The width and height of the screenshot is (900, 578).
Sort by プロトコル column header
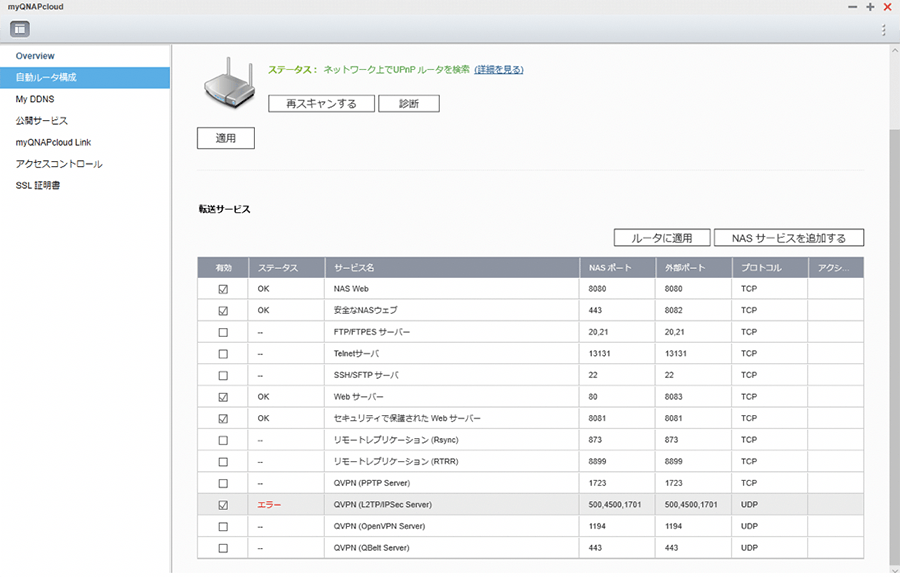770,267
